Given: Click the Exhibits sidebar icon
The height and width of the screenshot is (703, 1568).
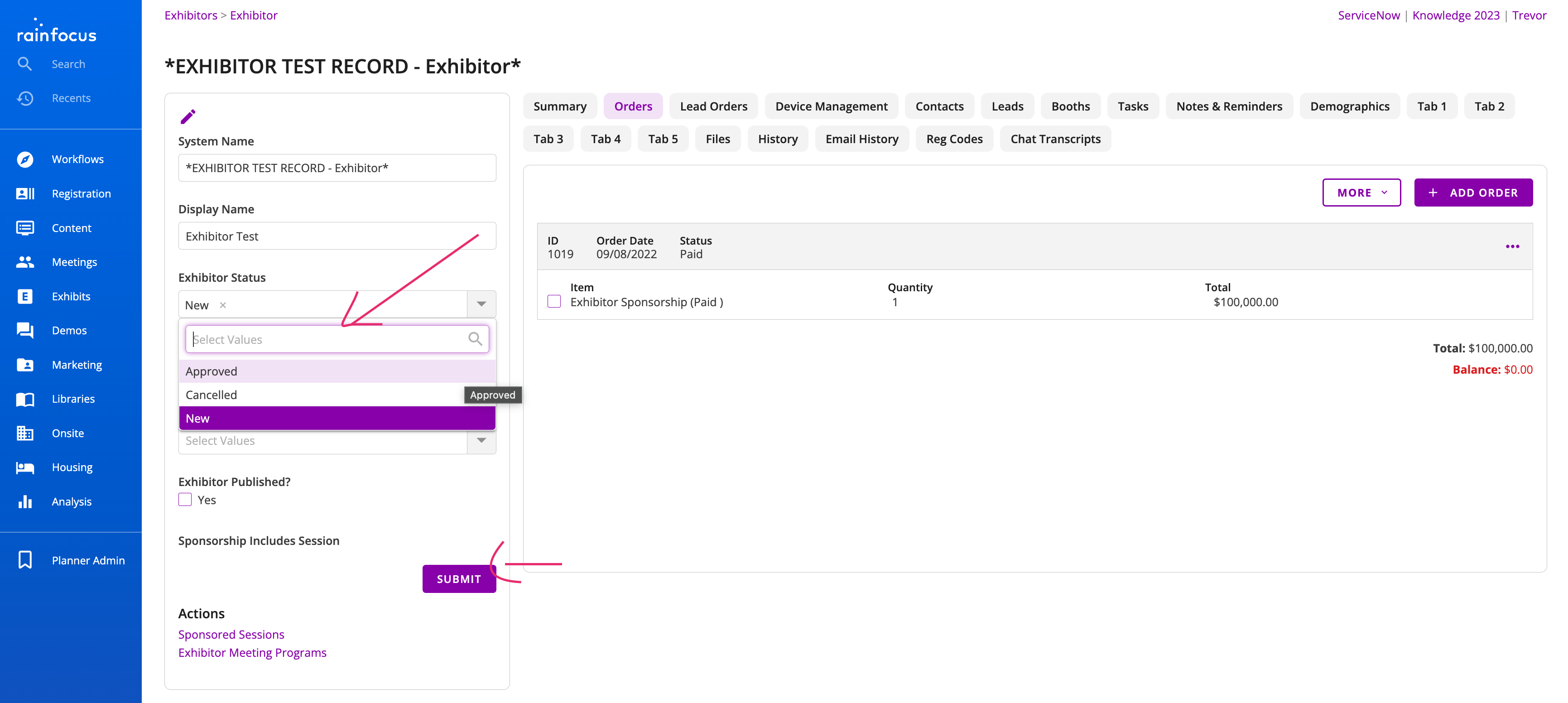Looking at the screenshot, I should [25, 296].
